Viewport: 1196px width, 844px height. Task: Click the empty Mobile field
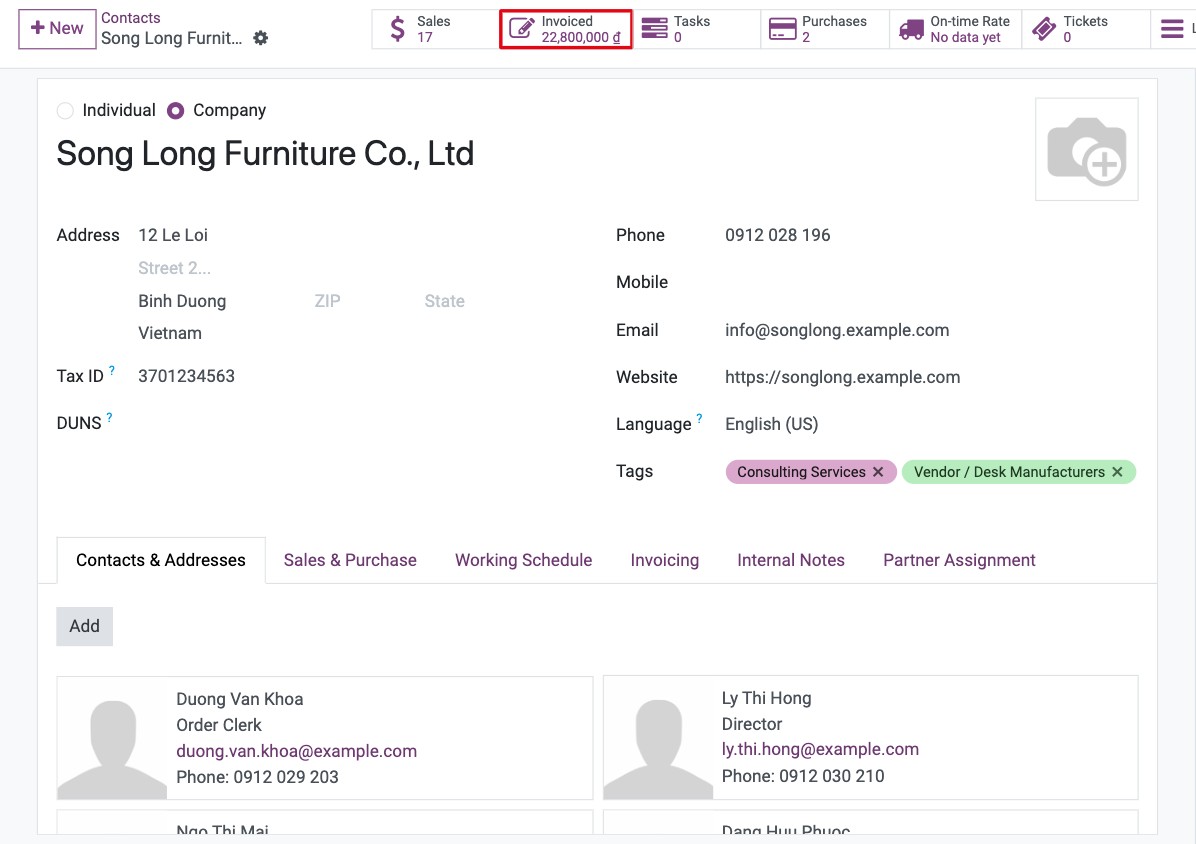pos(931,282)
